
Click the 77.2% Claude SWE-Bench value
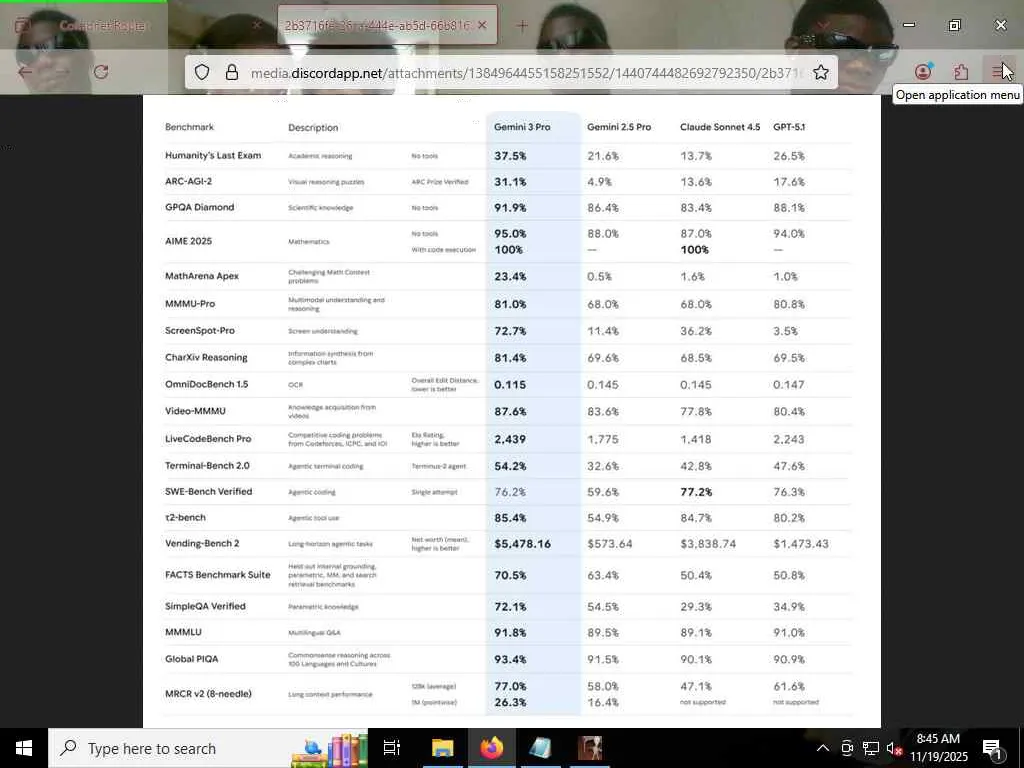click(696, 492)
